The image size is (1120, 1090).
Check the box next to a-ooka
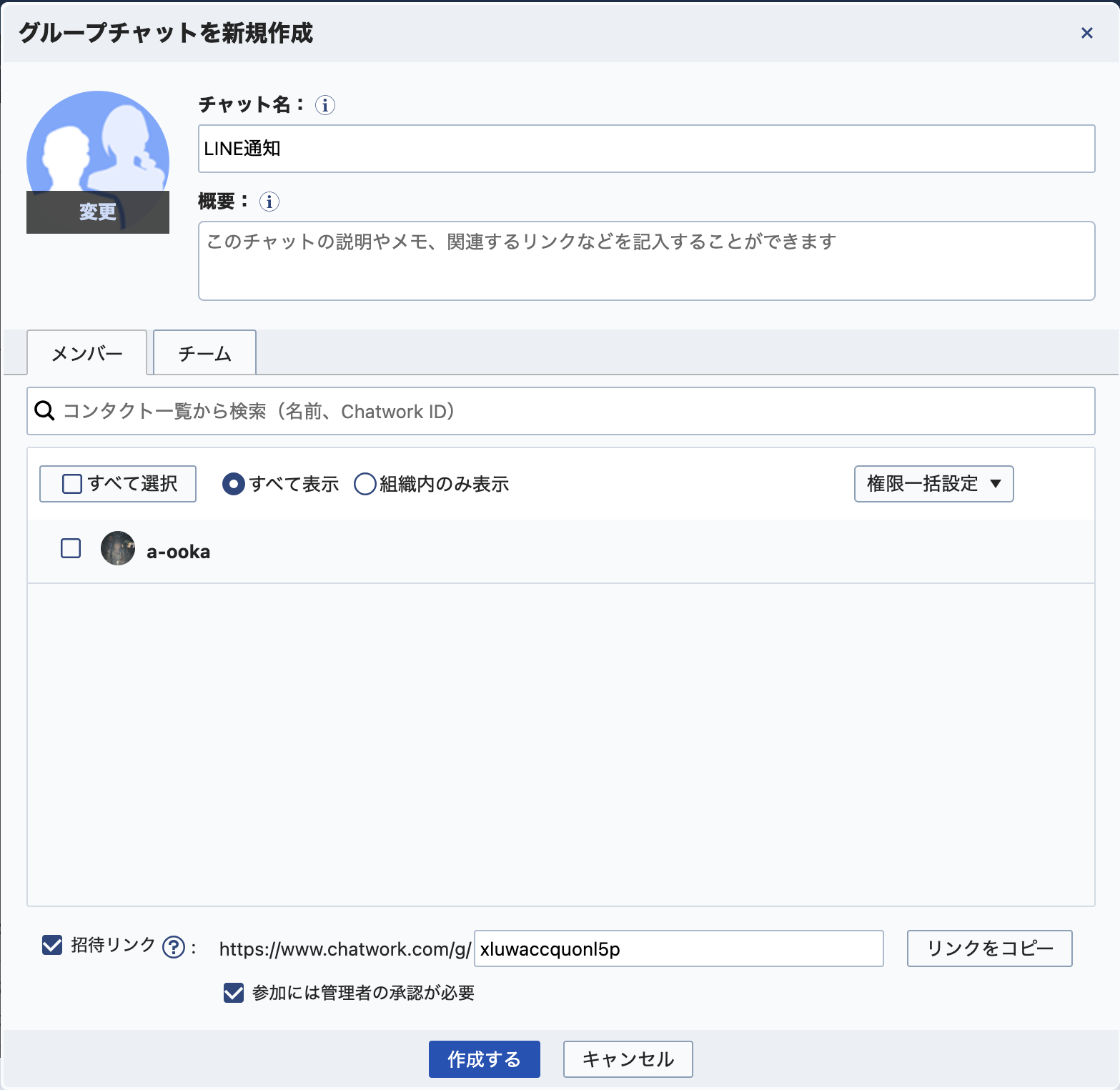(x=71, y=548)
